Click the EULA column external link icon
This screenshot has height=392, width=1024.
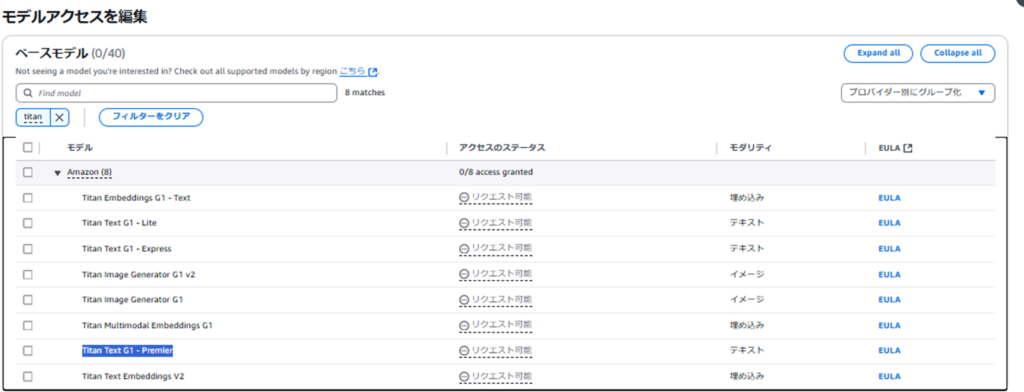[x=908, y=148]
